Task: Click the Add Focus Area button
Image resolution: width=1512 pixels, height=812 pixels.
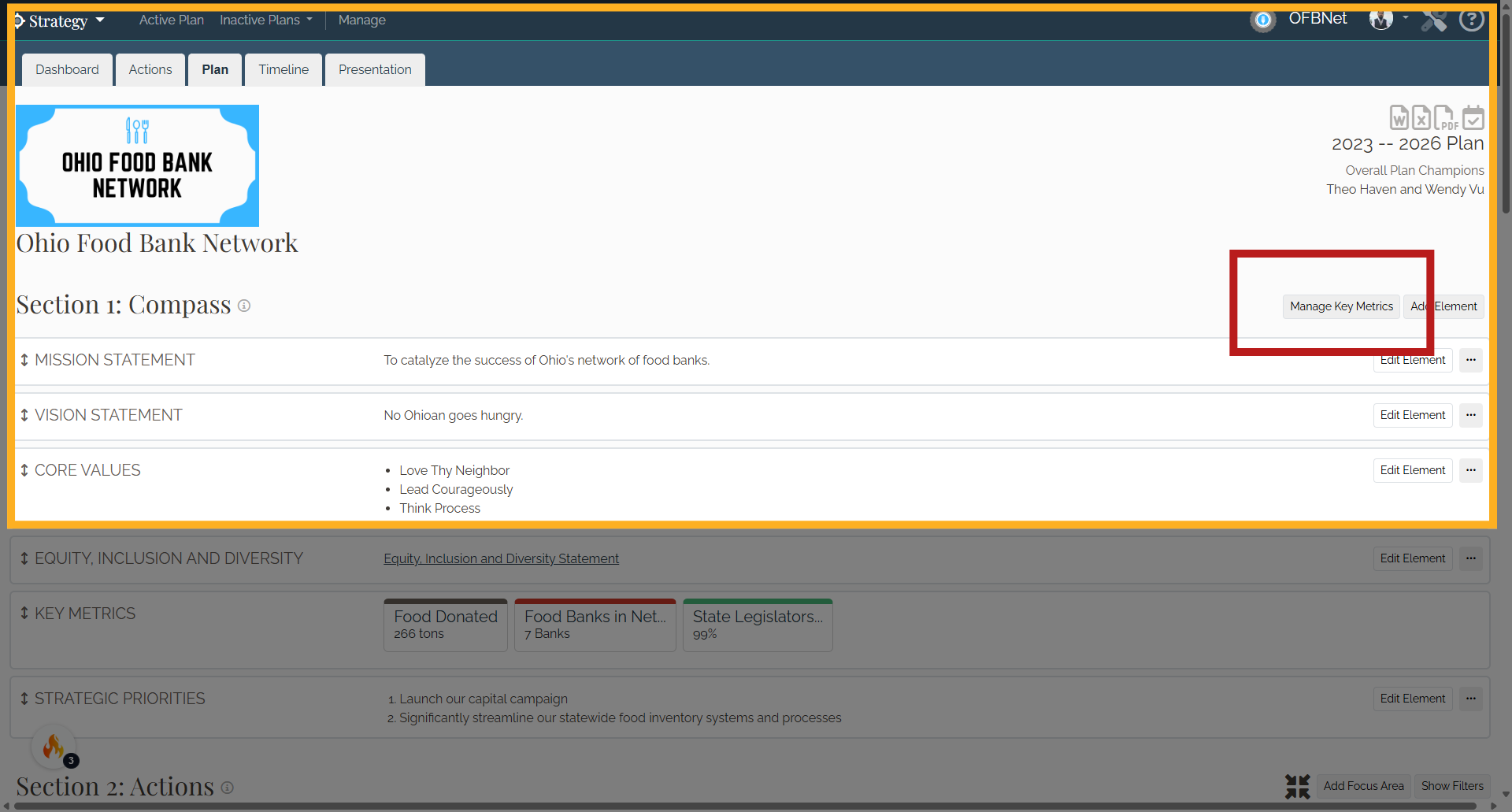Action: click(1363, 786)
